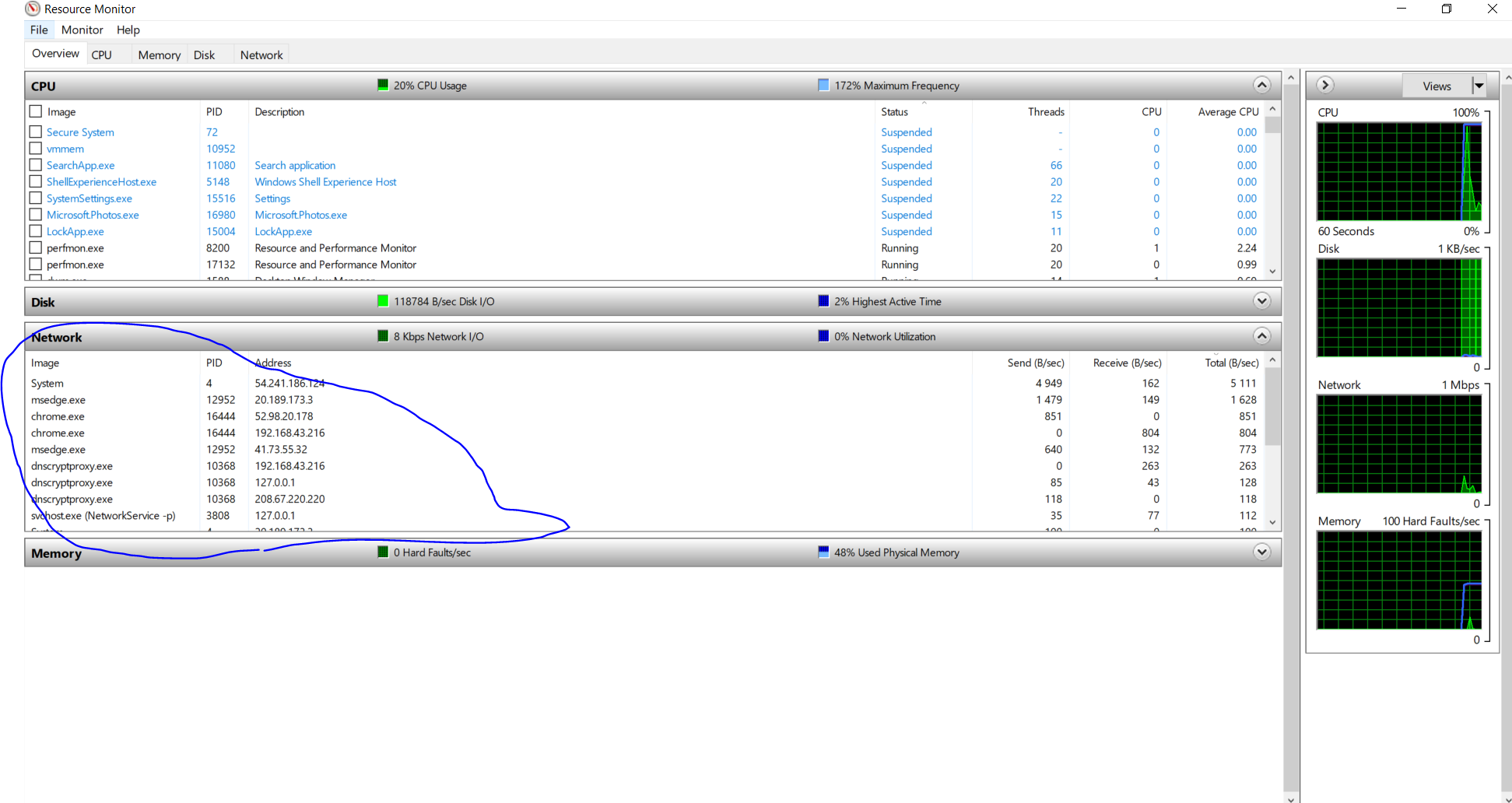
Task: Sort CPU table by Average CPU column
Action: click(x=1215, y=112)
